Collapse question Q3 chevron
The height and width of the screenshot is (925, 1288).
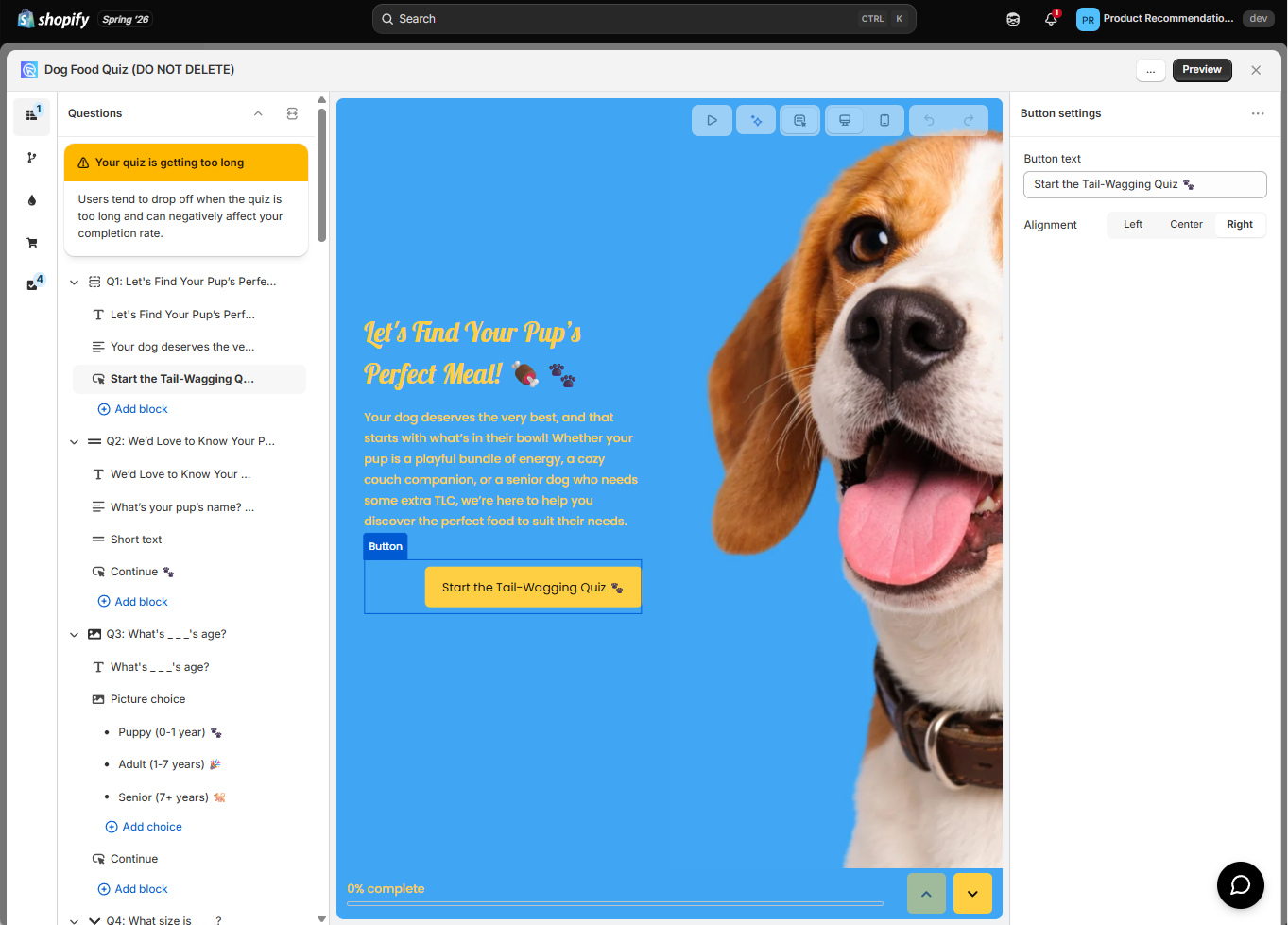point(74,635)
